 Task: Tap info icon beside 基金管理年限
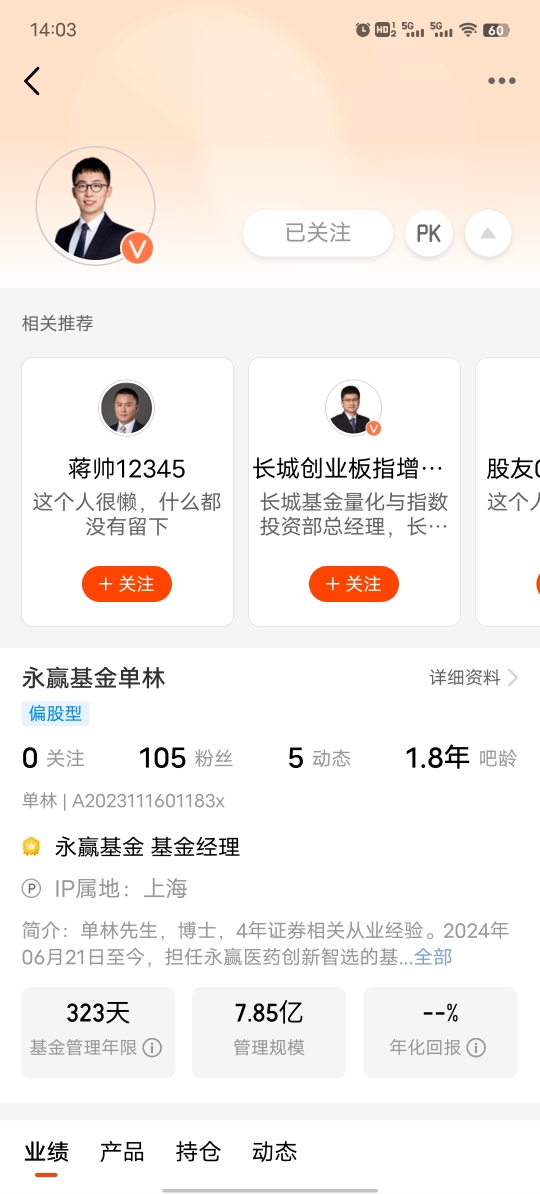click(152, 1048)
